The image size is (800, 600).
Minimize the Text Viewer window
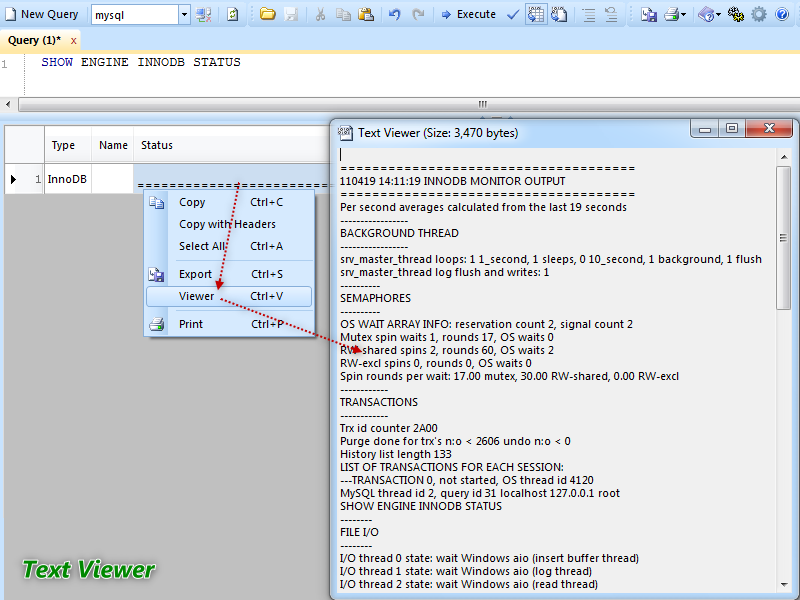(705, 129)
